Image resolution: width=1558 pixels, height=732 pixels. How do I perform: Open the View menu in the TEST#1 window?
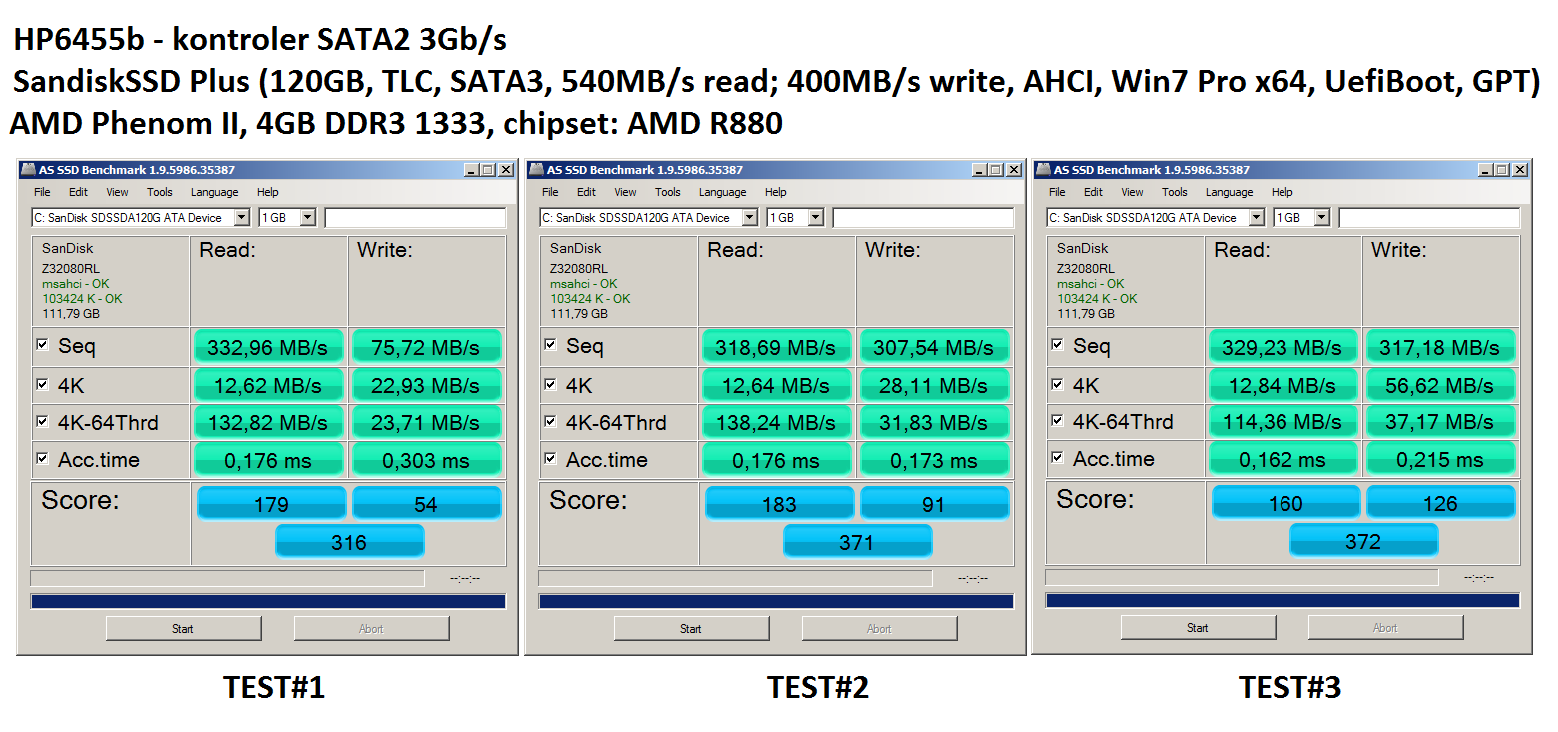[x=117, y=192]
